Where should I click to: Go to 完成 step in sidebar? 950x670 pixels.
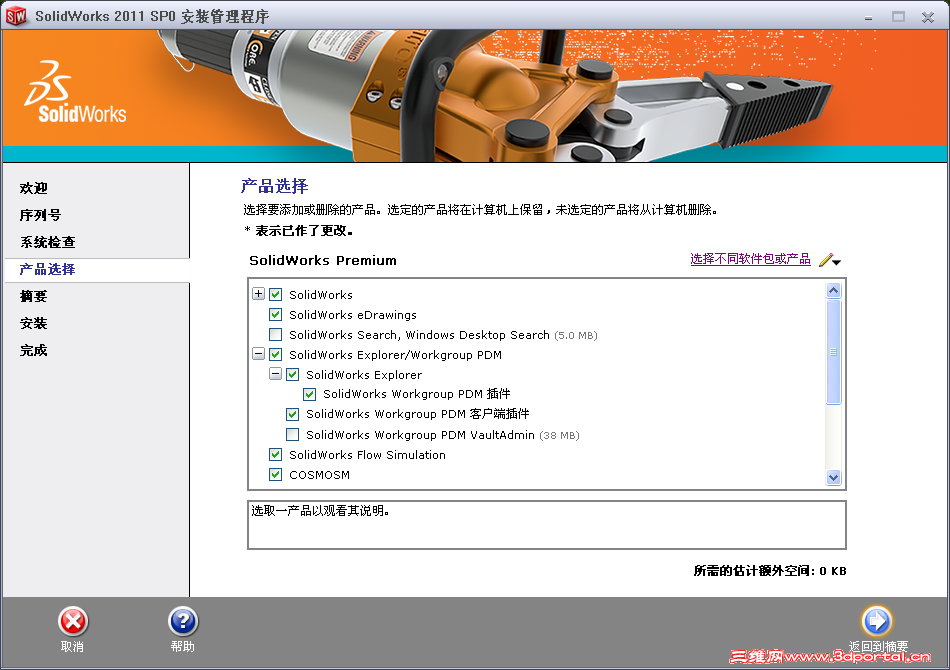pyautogui.click(x=33, y=350)
